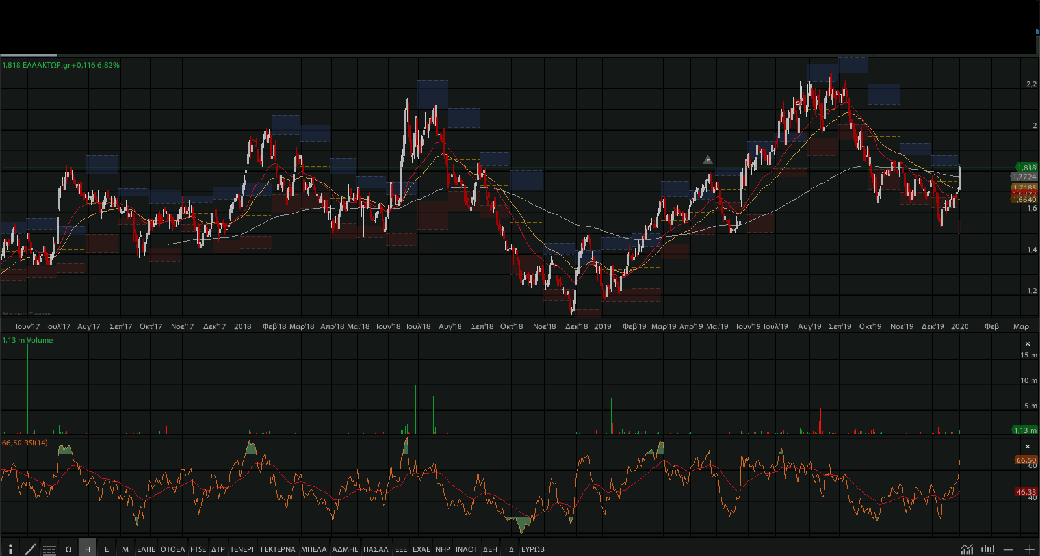Viewport: 1040px width, 556px height.
Task: Switch to the E timeframe button
Action: pyautogui.click(x=107, y=549)
